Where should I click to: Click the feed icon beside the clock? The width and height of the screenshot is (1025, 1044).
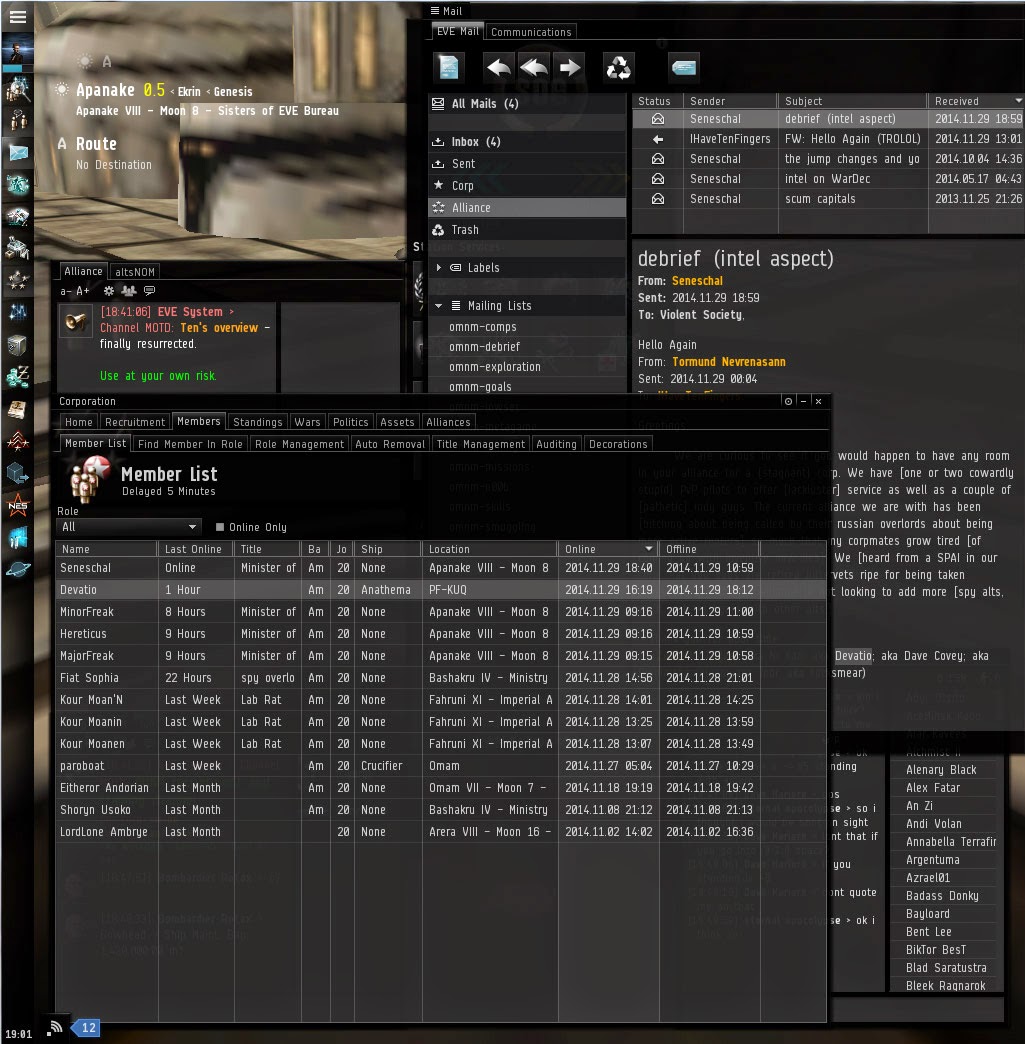(56, 1027)
